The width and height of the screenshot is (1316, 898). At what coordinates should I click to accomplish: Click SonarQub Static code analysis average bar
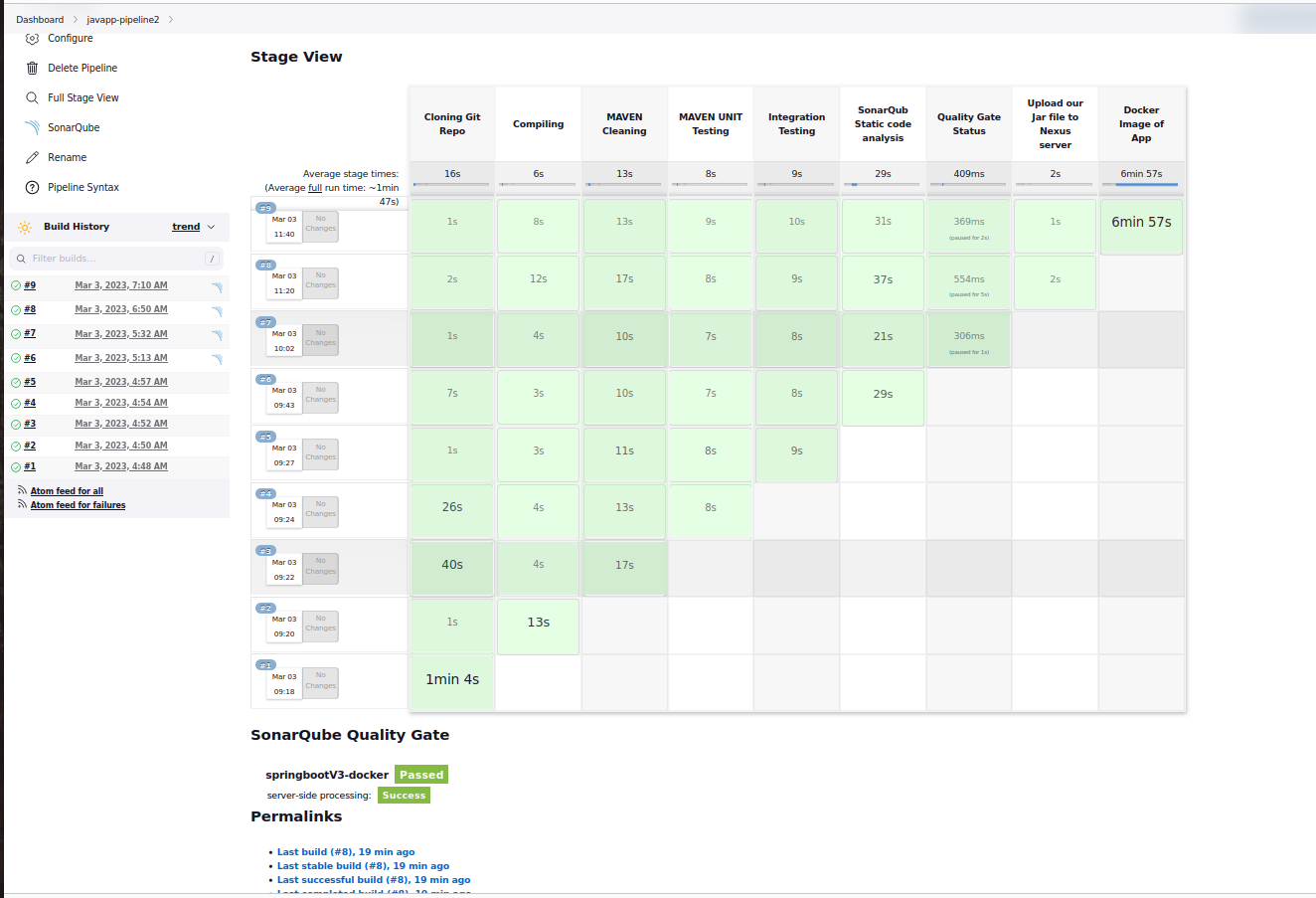tap(883, 184)
